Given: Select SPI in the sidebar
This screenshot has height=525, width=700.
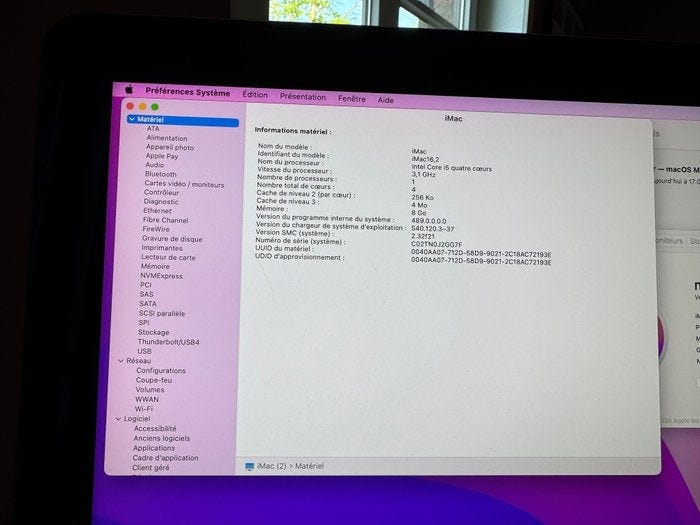Looking at the screenshot, I should 144,322.
